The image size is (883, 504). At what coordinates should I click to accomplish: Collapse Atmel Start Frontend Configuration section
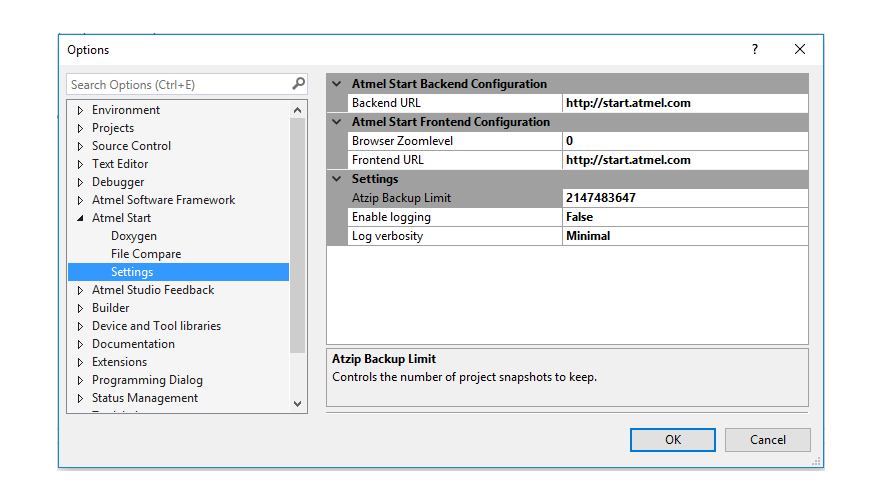336,122
